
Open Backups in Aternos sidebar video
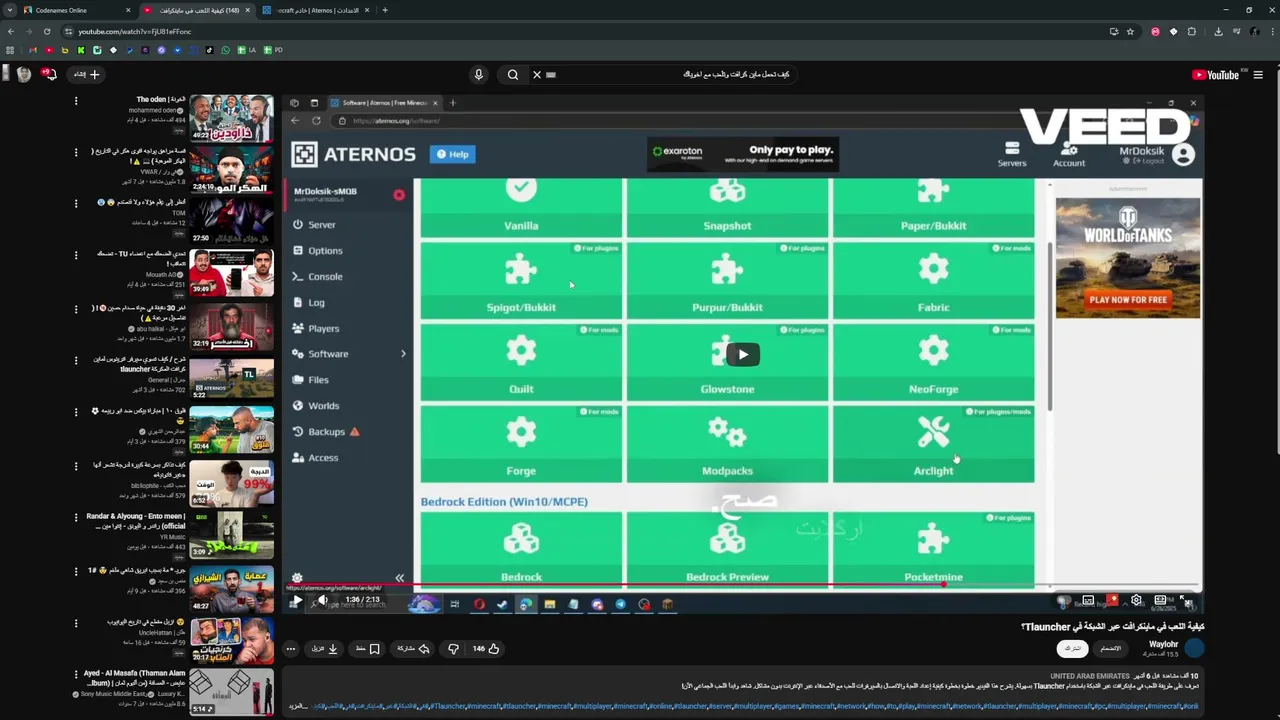pyautogui.click(x=327, y=432)
